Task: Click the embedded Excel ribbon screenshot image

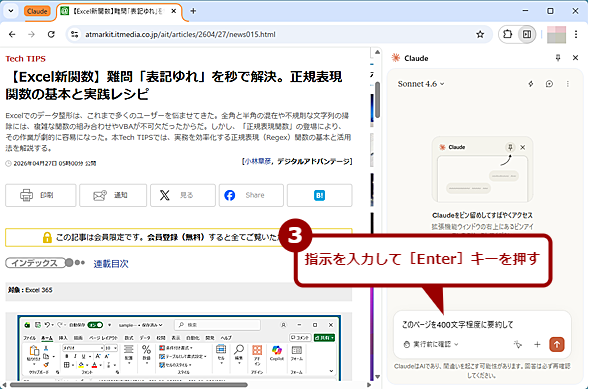Action: [x=179, y=349]
